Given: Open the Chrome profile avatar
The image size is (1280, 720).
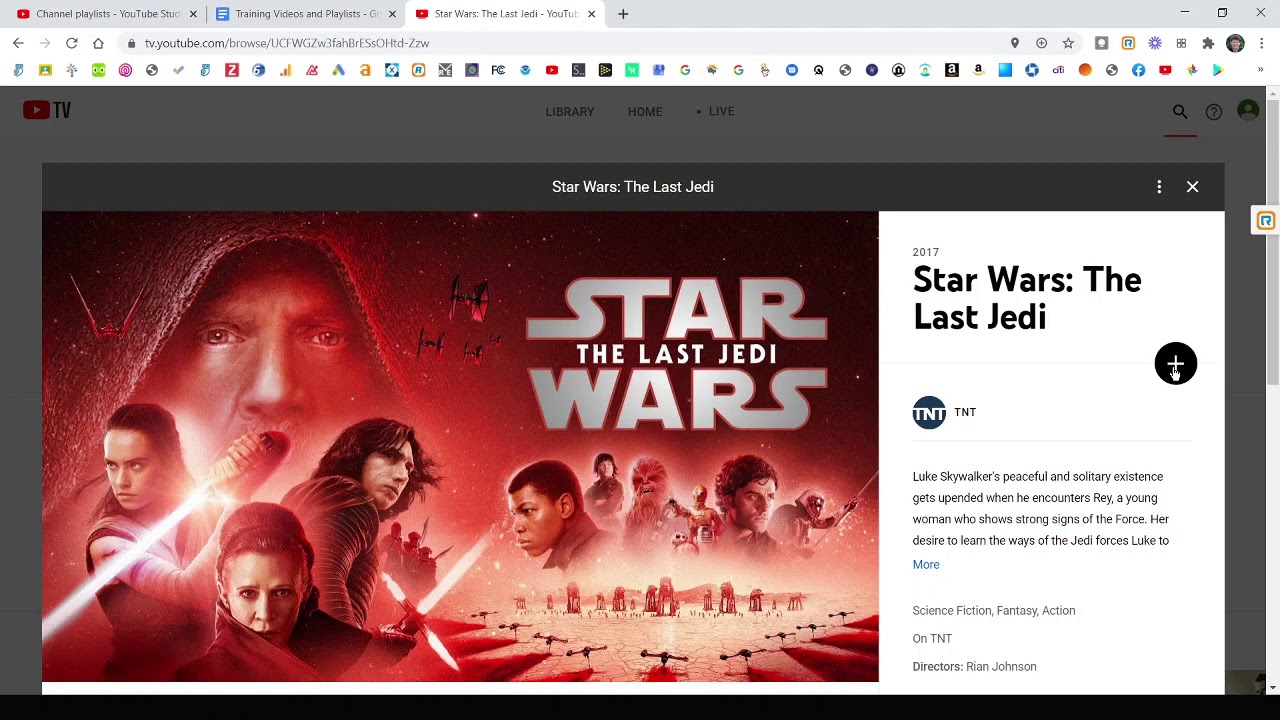Looking at the screenshot, I should click(x=1235, y=43).
